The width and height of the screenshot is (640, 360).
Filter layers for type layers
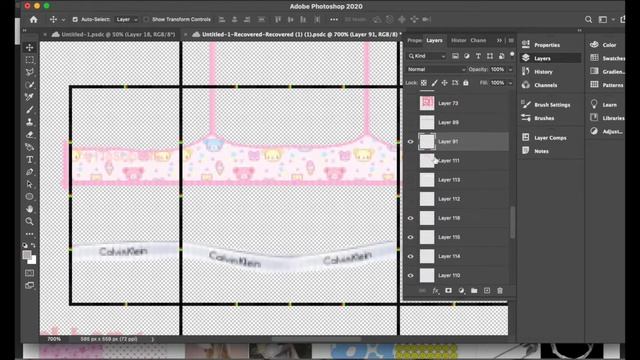[x=478, y=56]
